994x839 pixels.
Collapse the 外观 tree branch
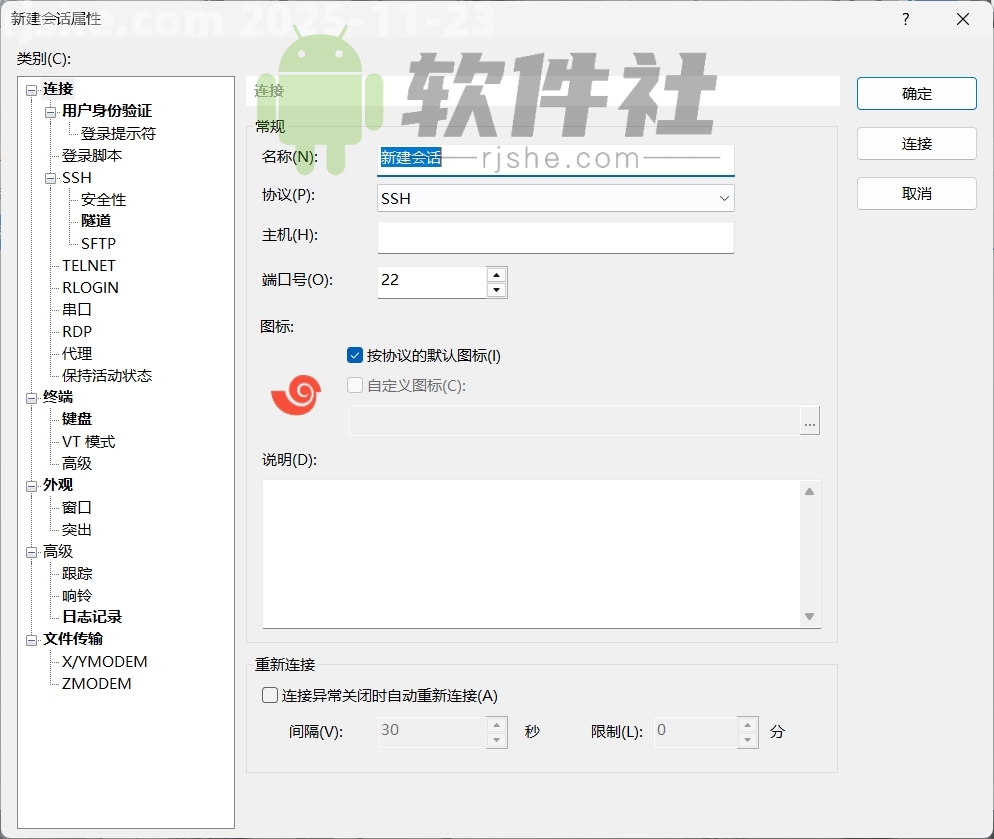click(x=30, y=484)
